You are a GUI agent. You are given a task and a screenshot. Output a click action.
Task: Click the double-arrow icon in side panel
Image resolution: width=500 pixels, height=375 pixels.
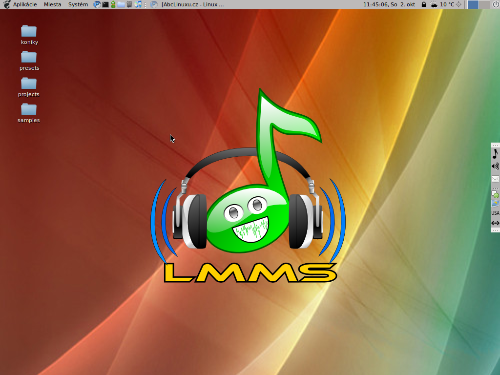coord(495,223)
